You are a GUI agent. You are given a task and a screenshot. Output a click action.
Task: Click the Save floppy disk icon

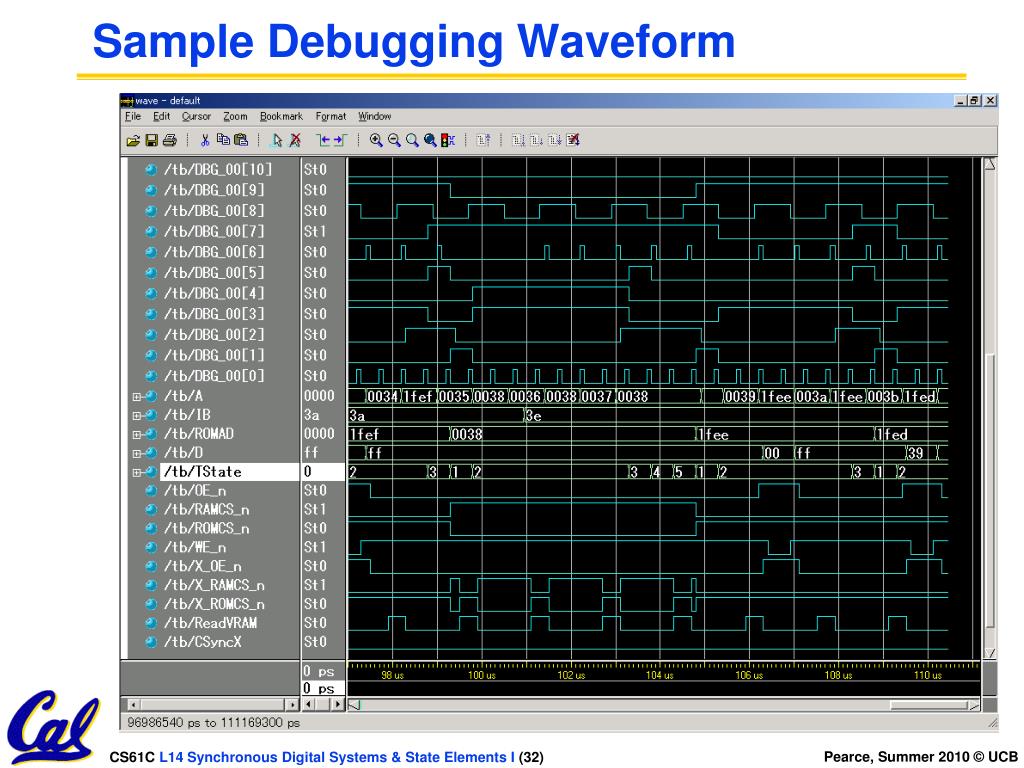pyautogui.click(x=152, y=140)
